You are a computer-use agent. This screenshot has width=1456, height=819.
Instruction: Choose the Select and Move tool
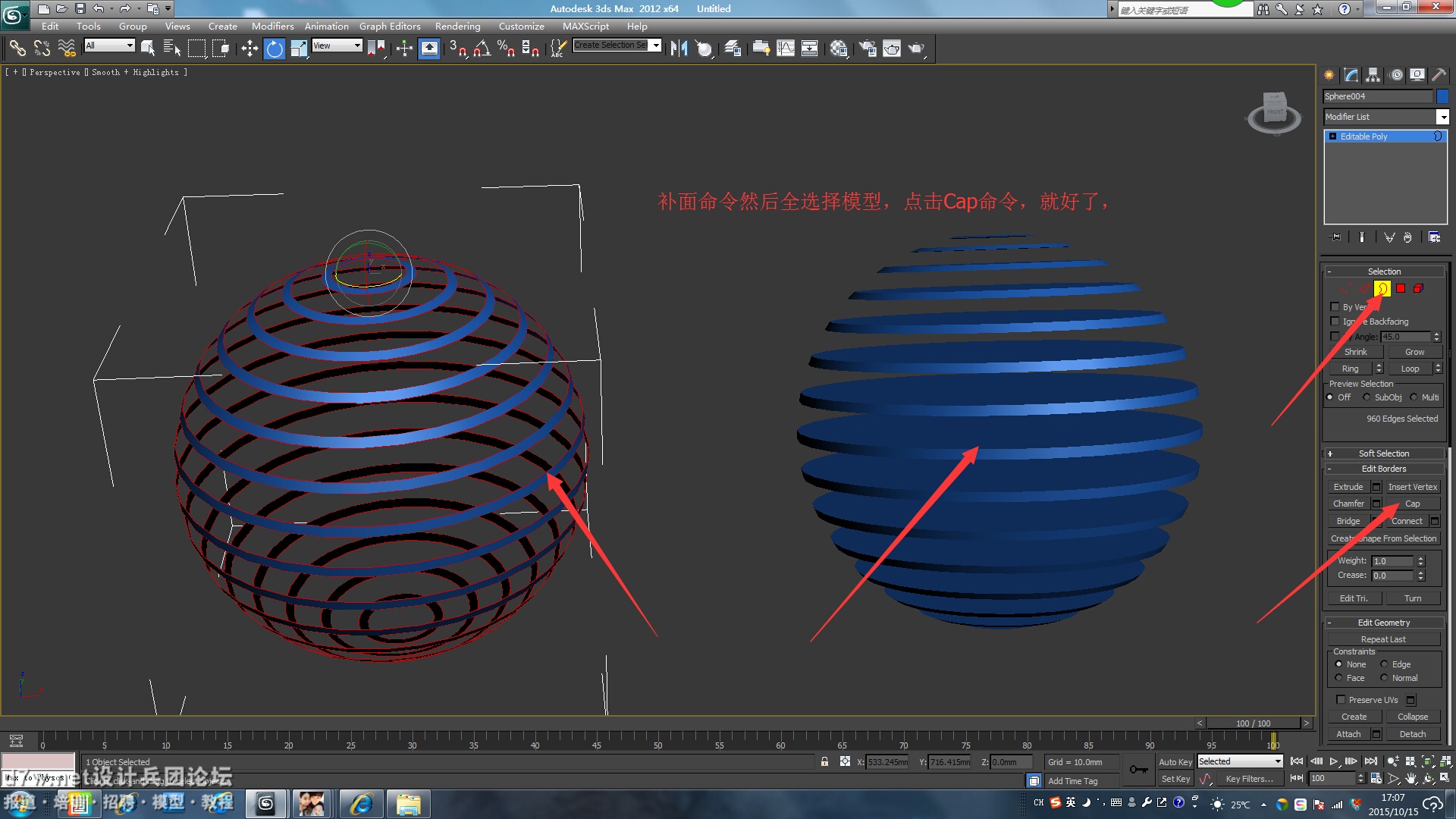click(249, 49)
